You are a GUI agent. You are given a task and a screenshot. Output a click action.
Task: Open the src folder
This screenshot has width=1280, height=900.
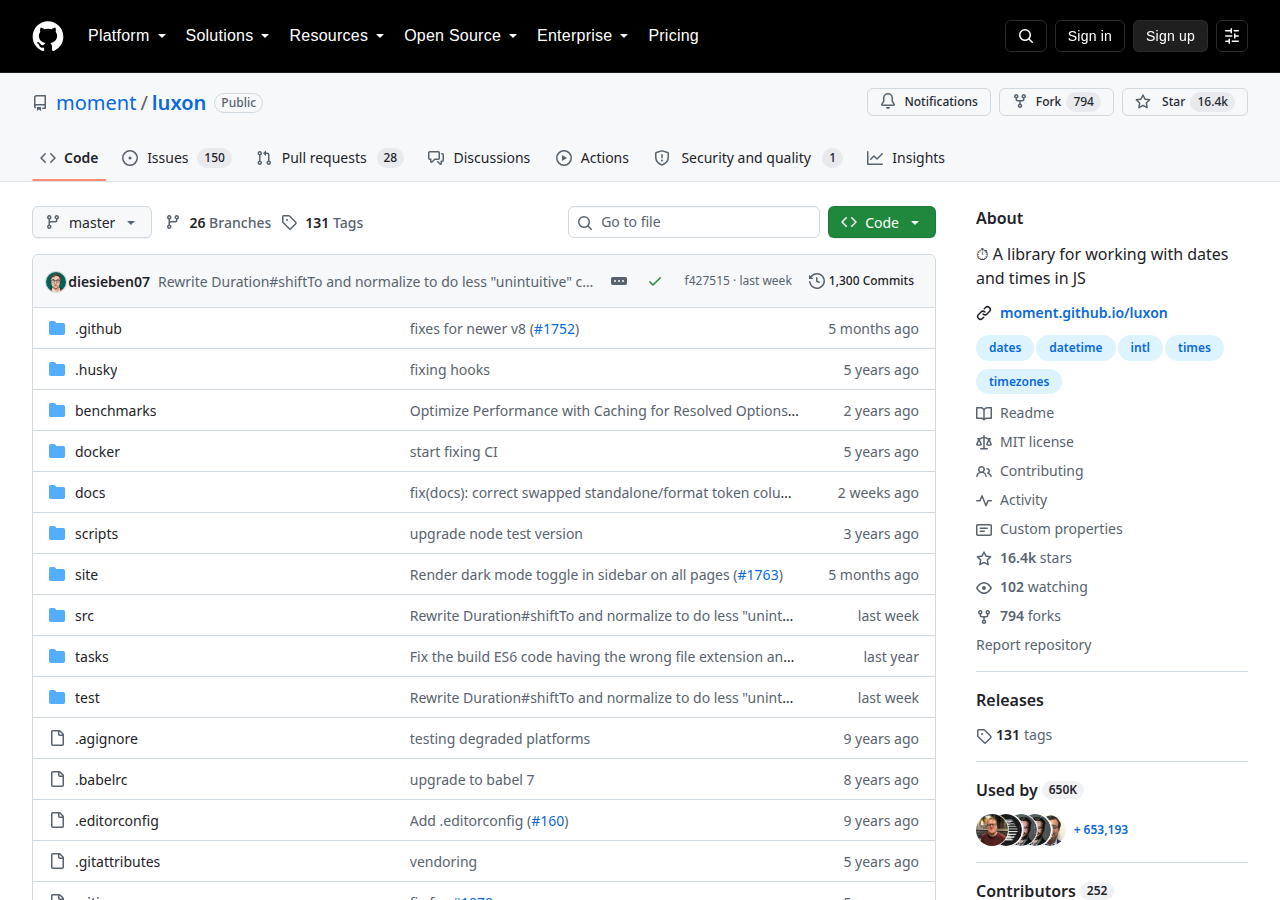84,616
